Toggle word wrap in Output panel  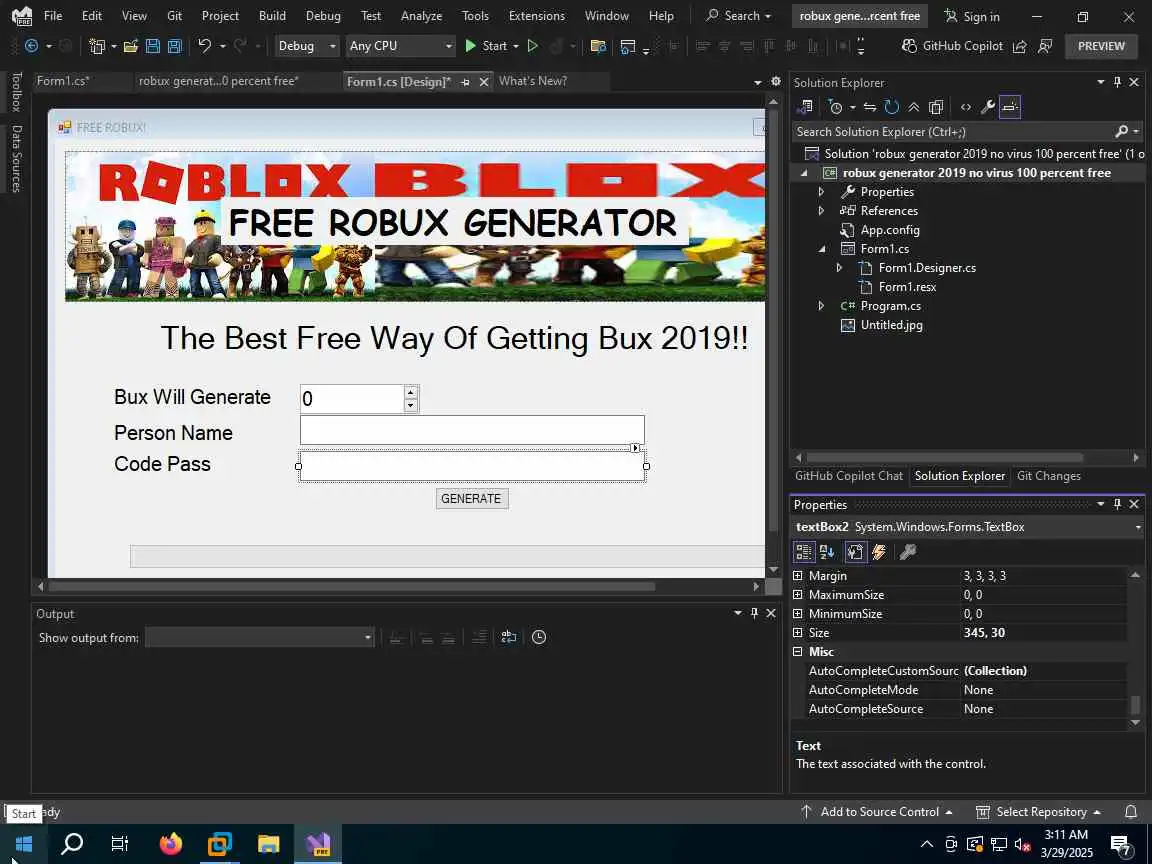508,637
